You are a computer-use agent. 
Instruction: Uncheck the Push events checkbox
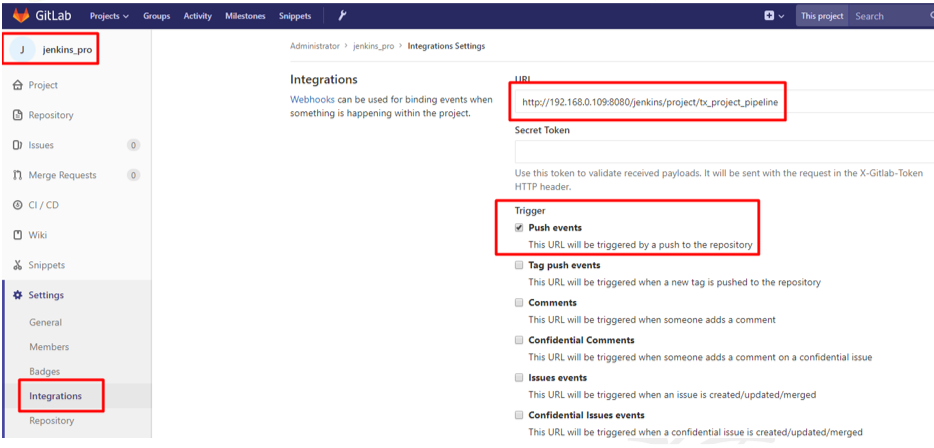tap(519, 228)
